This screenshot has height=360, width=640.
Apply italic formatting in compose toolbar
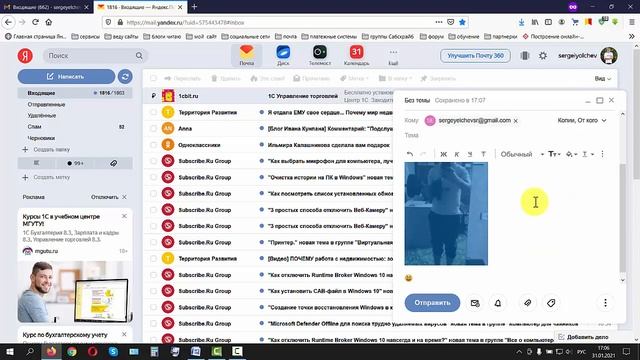click(x=457, y=154)
